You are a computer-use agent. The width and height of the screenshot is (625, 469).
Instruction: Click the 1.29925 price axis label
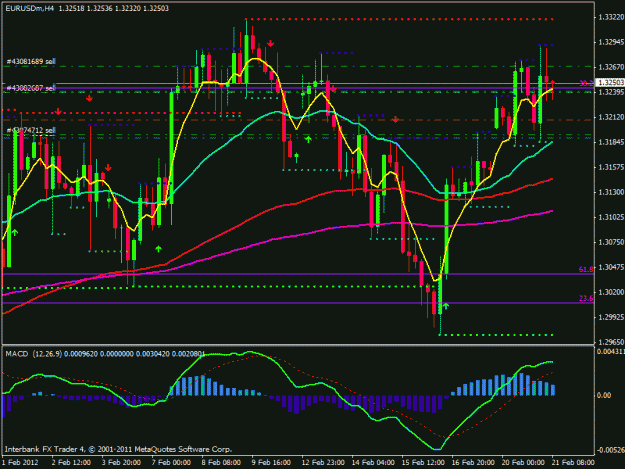(611, 317)
